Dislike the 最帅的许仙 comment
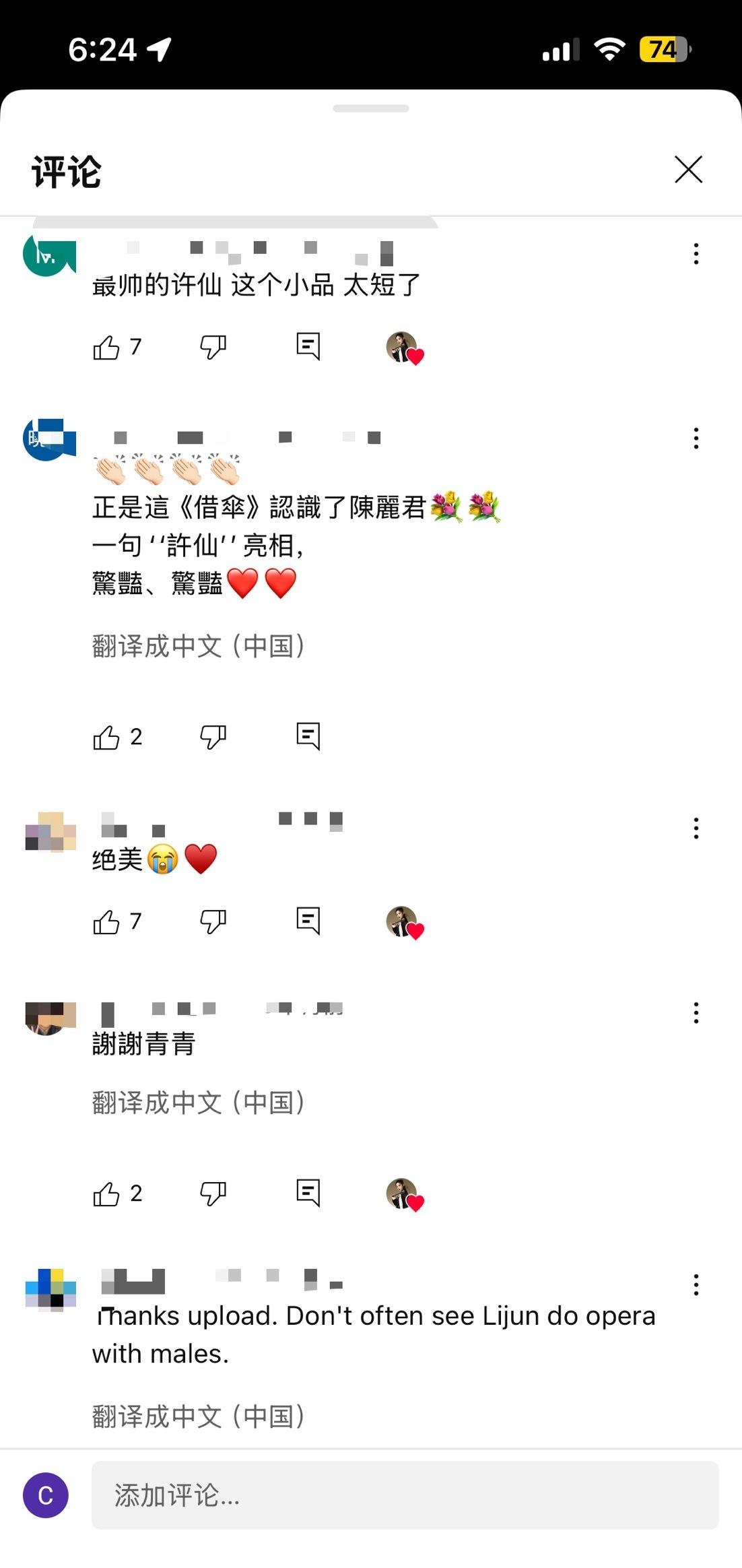The width and height of the screenshot is (742, 1568). pos(213,348)
